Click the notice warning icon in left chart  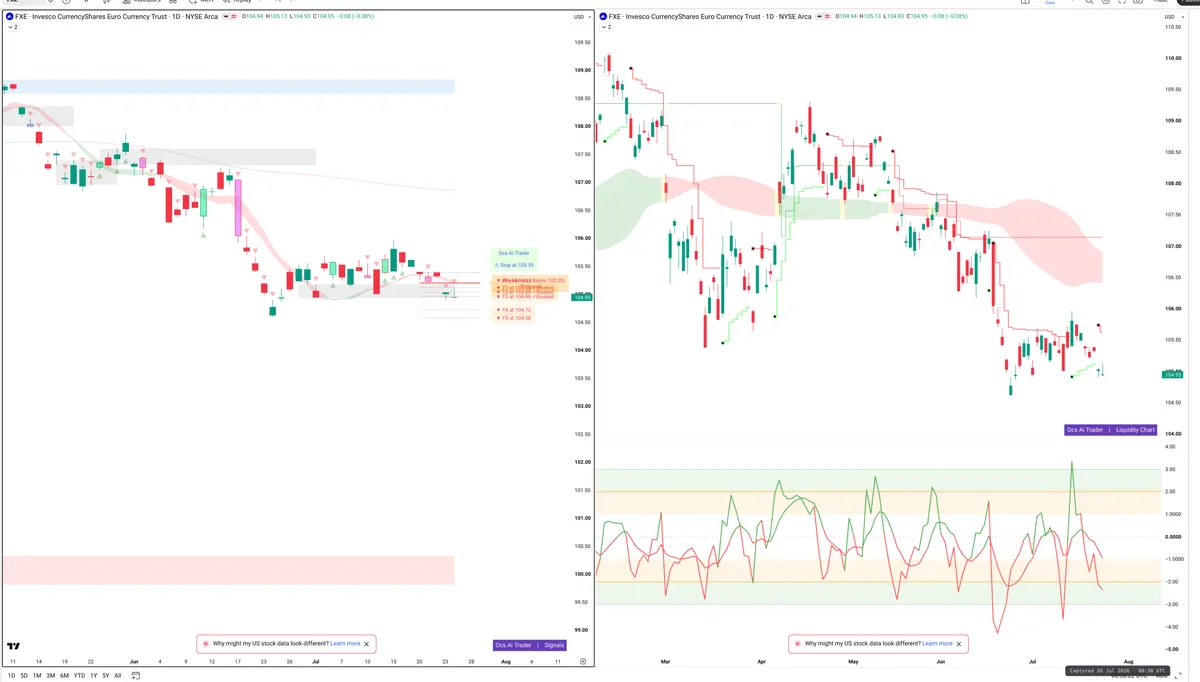(x=206, y=644)
